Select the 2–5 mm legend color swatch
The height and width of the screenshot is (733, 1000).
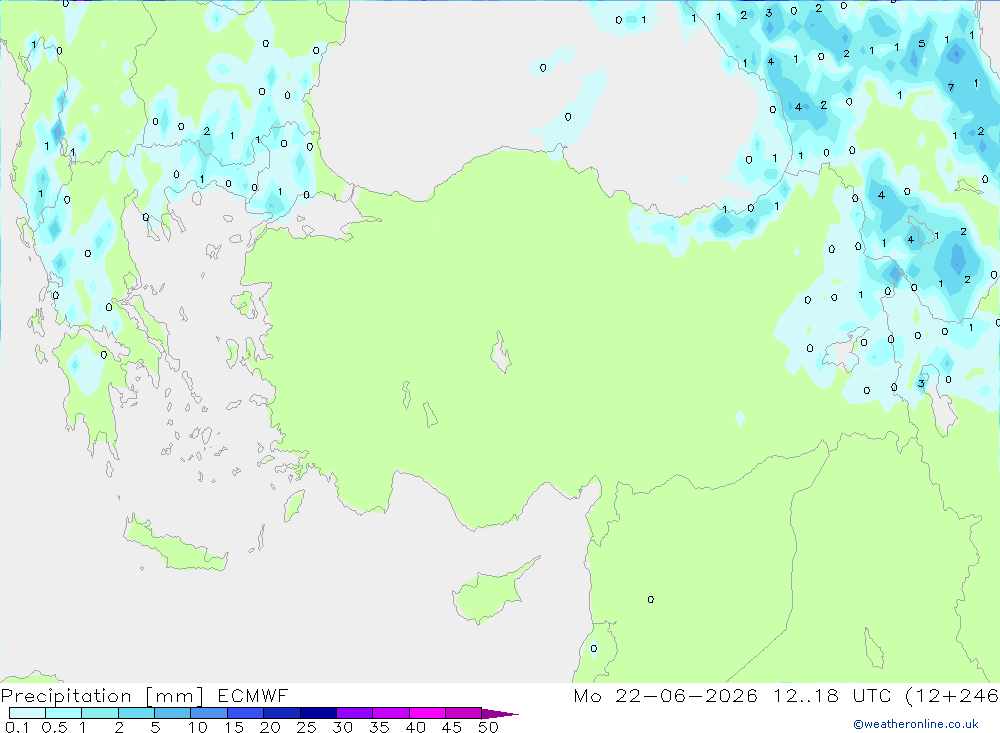click(136, 713)
